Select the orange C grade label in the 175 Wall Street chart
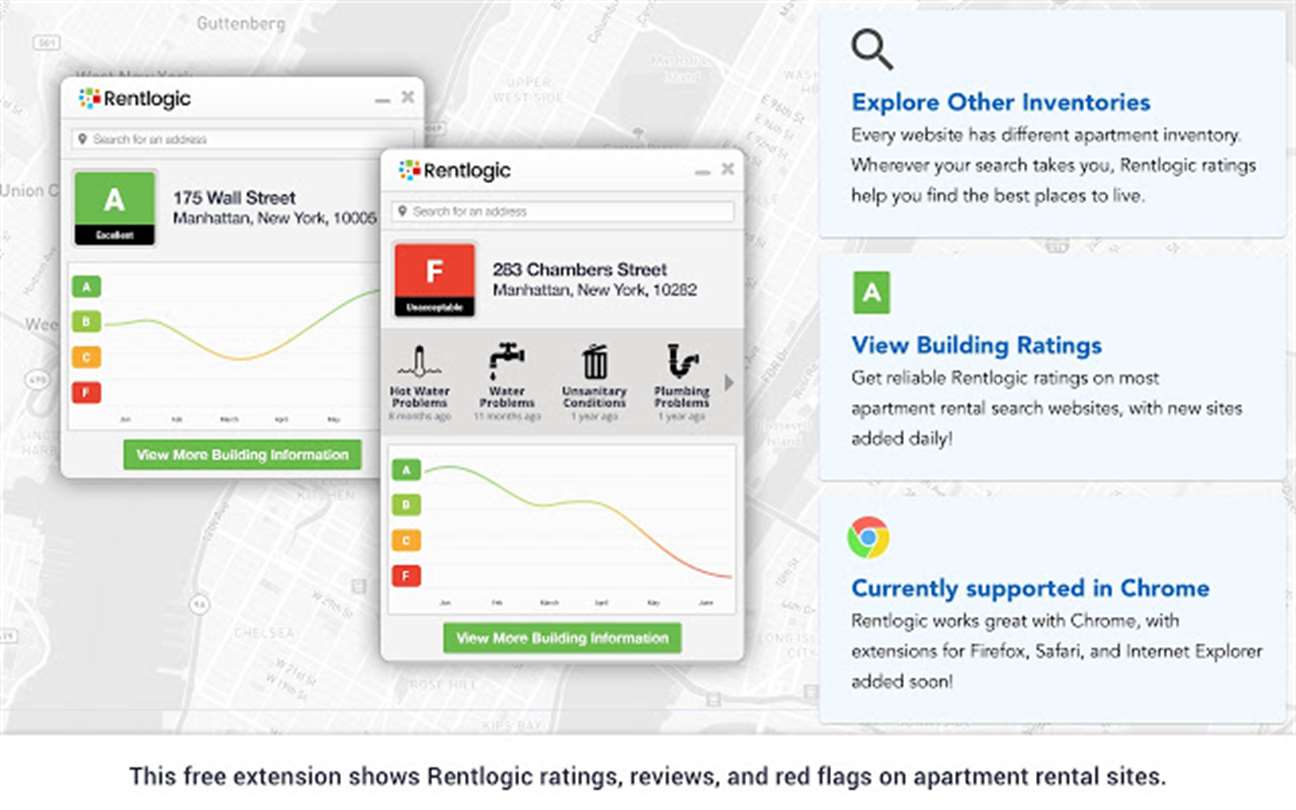 click(86, 357)
